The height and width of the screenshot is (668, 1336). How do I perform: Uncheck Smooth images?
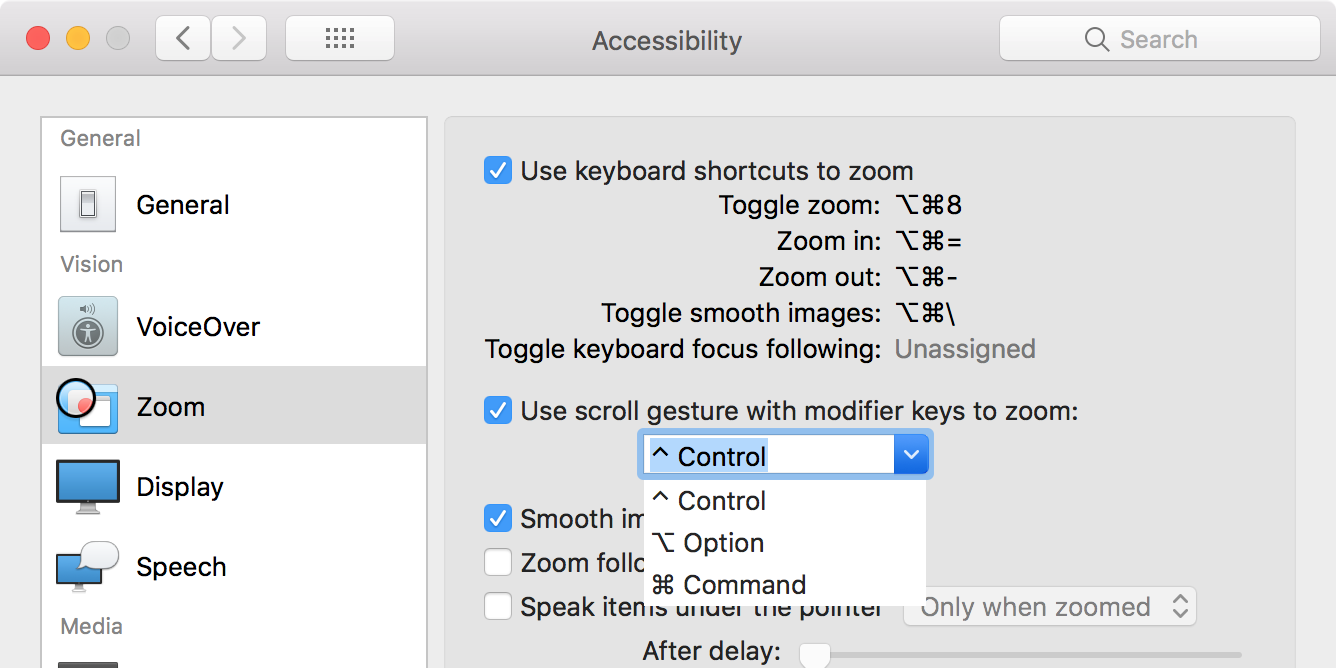(x=497, y=518)
